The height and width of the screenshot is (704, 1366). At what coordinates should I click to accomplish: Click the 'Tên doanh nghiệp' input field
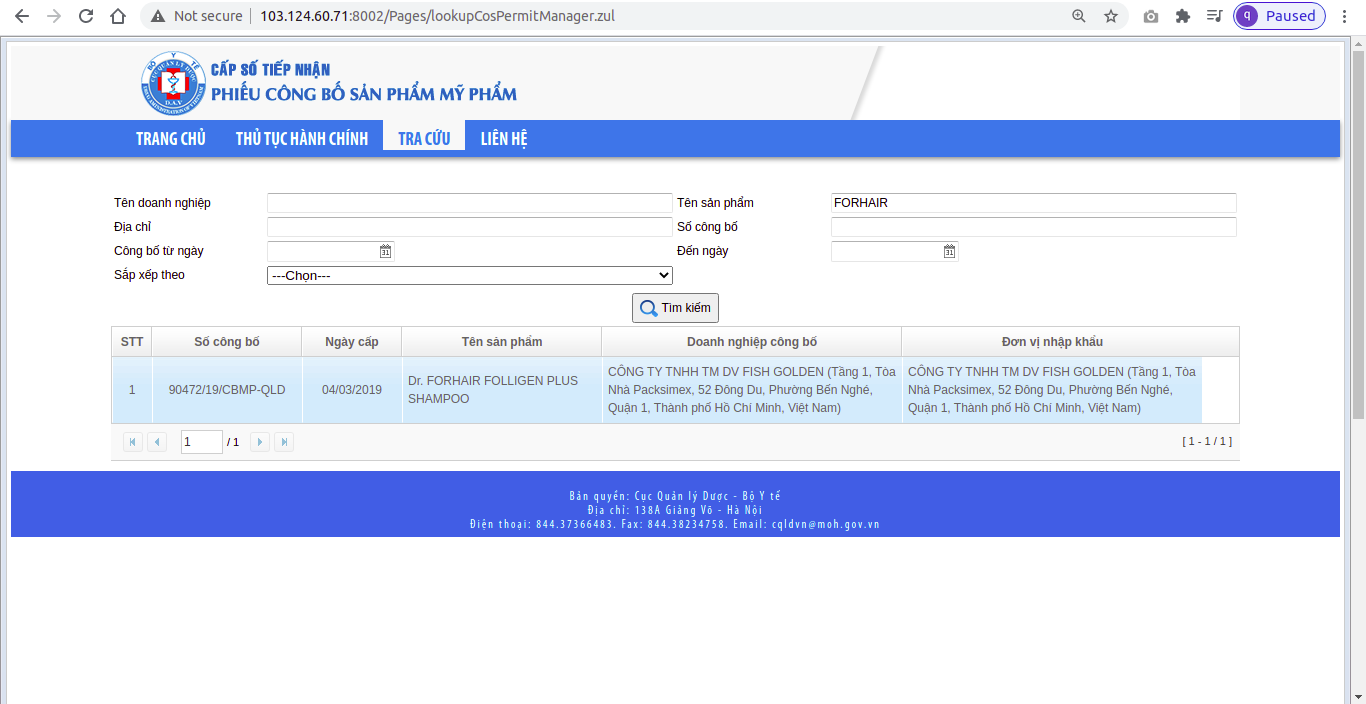(x=469, y=203)
